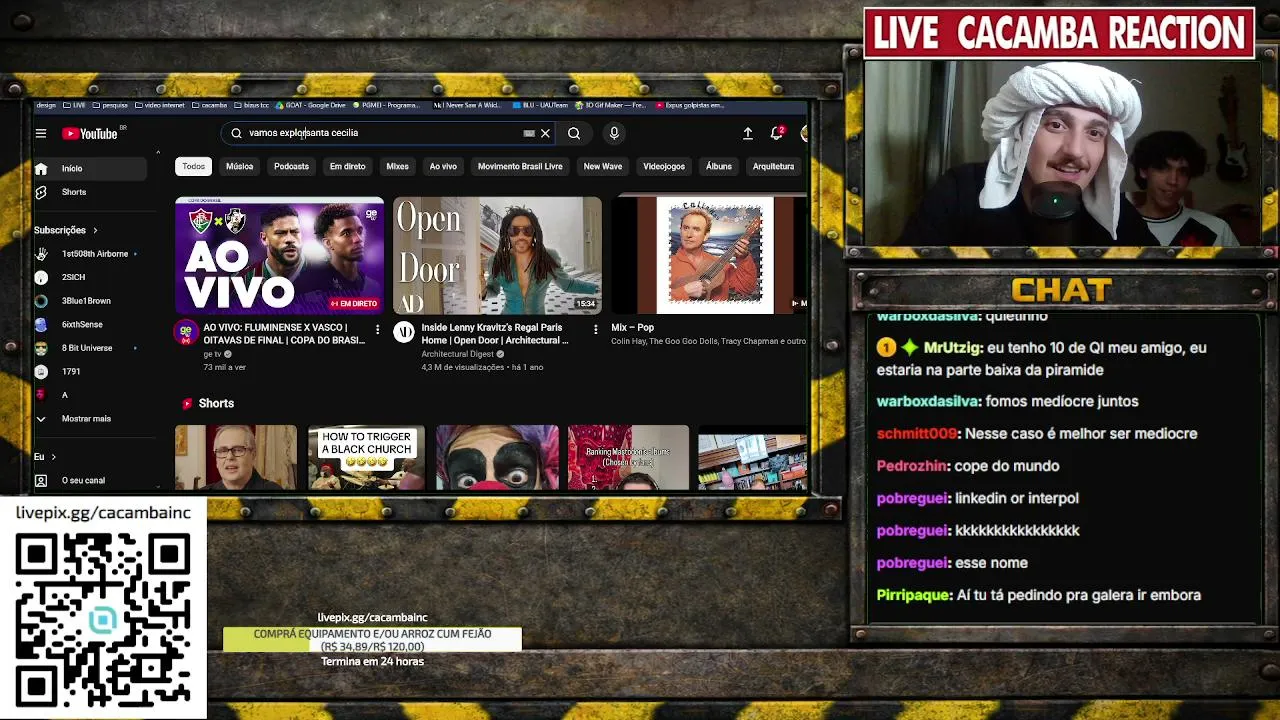Select the Música filter chip
Viewport: 1280px width, 720px height.
point(239,166)
